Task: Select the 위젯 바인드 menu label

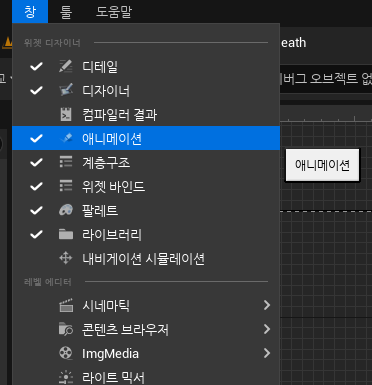Action: (114, 187)
